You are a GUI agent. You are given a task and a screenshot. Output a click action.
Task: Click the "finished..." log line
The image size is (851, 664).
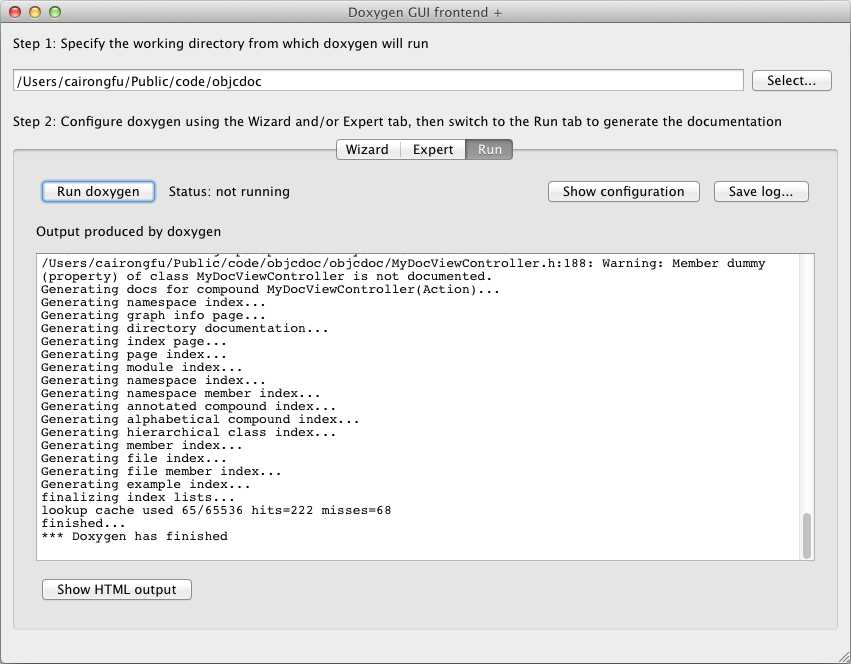point(84,523)
